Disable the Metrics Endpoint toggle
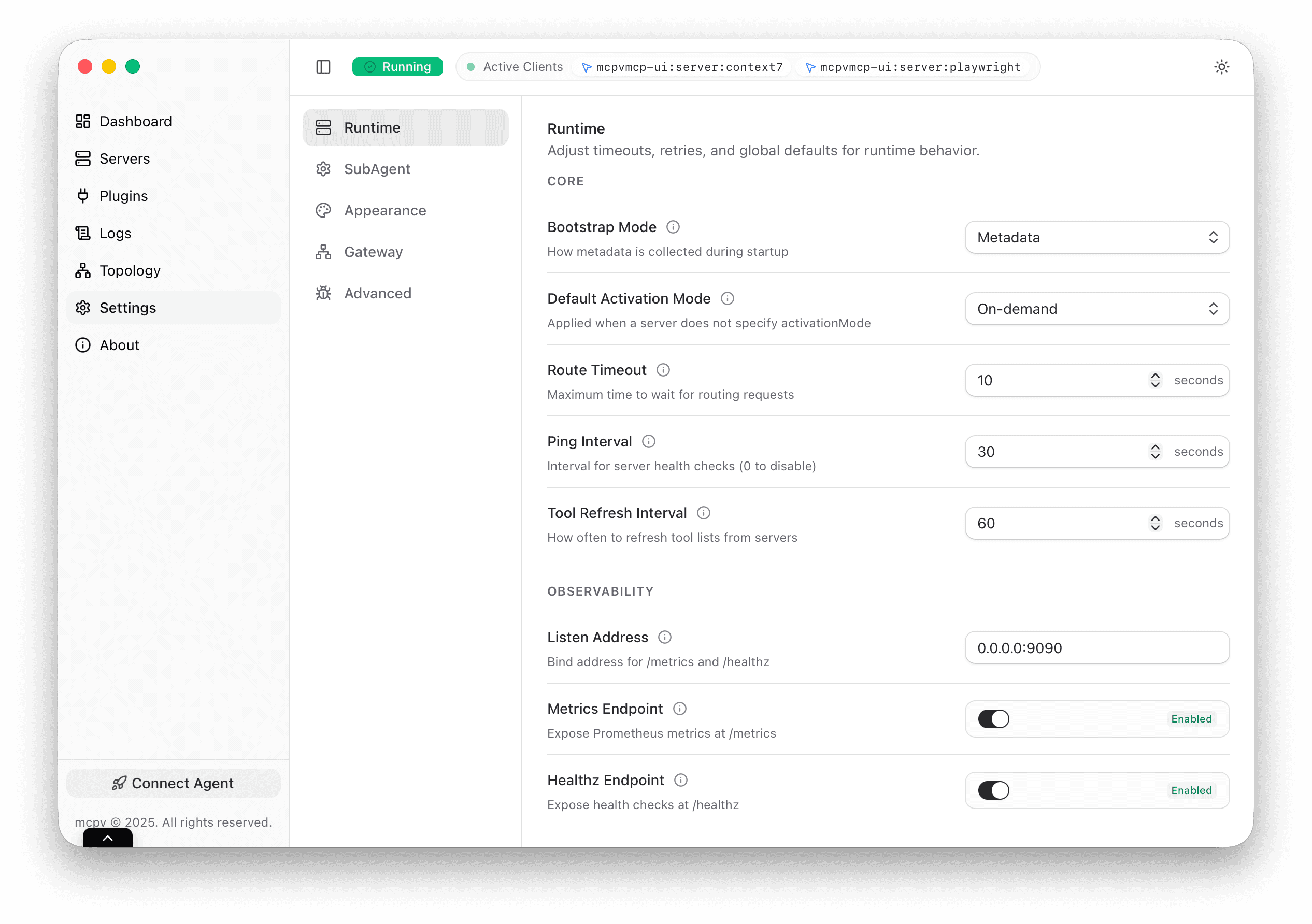1312x924 pixels. click(994, 719)
